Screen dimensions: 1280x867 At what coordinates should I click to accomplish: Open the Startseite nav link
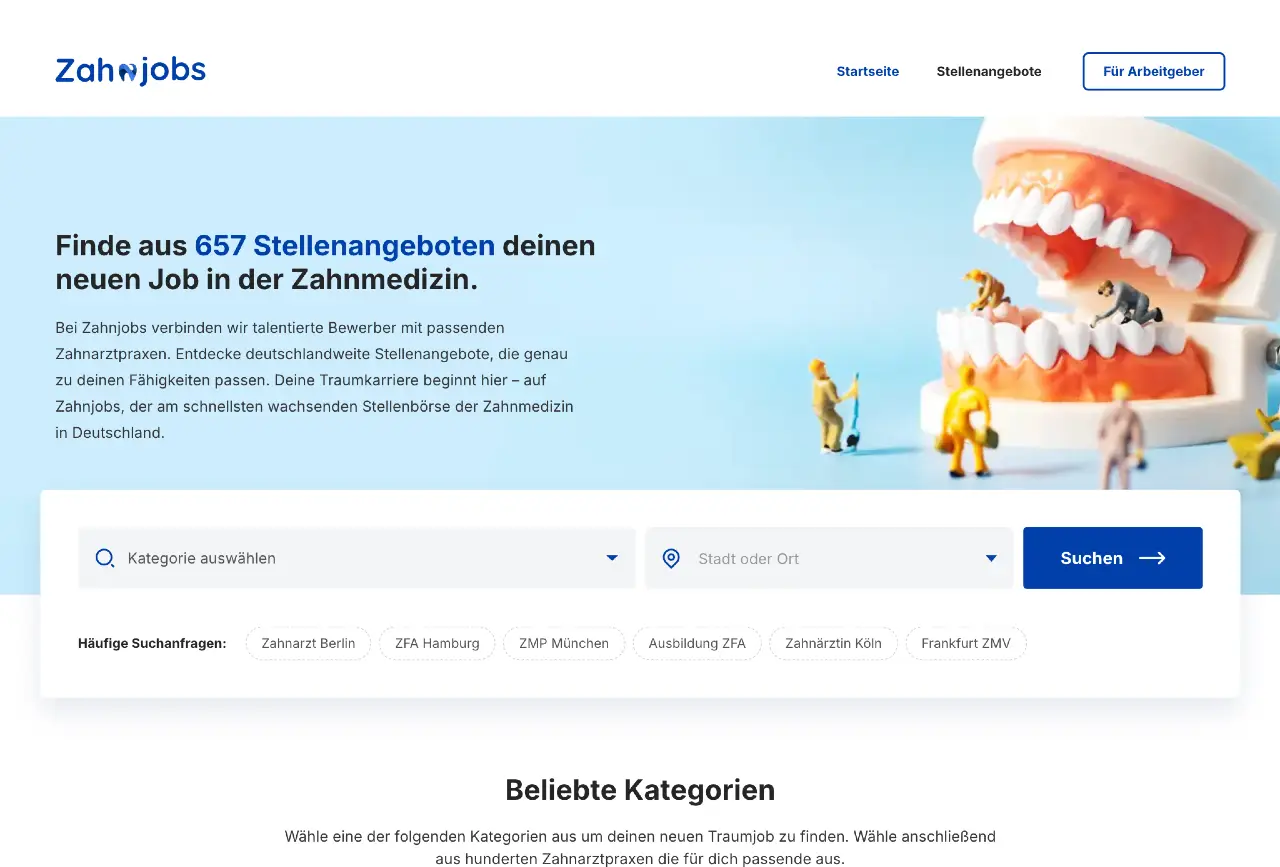(x=867, y=71)
